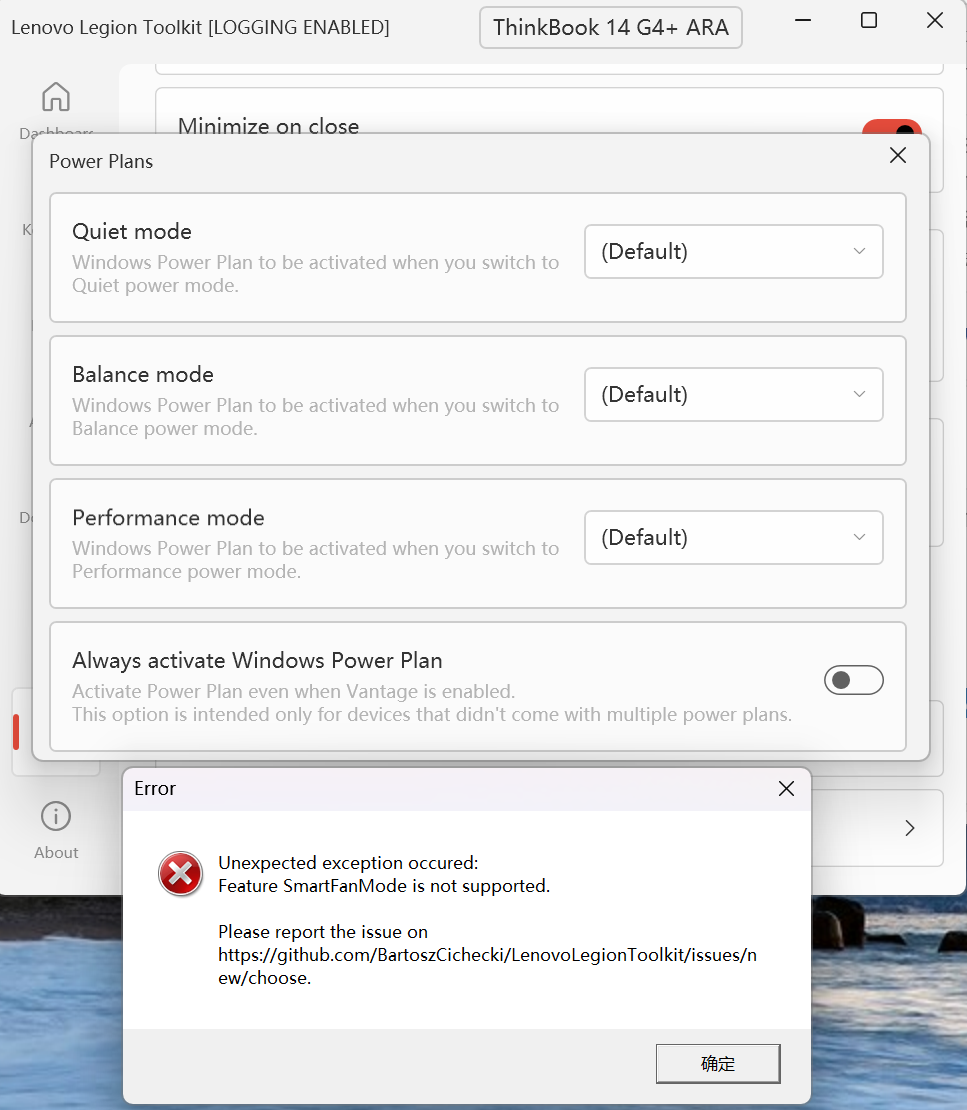Open the Quiet mode power plan selector
967x1110 pixels.
[x=733, y=251]
